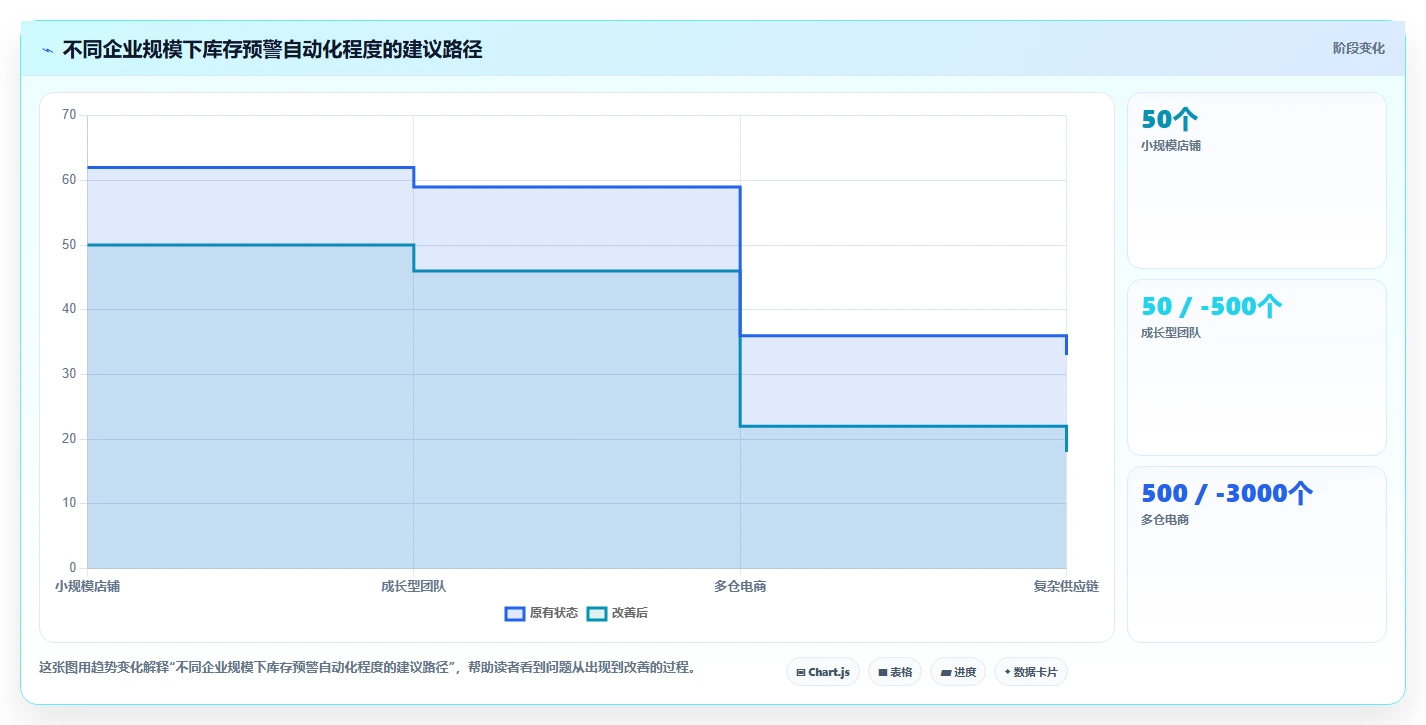This screenshot has height=725, width=1426.
Task: Click the 多仓电商 caption in third card
Action: [1165, 520]
